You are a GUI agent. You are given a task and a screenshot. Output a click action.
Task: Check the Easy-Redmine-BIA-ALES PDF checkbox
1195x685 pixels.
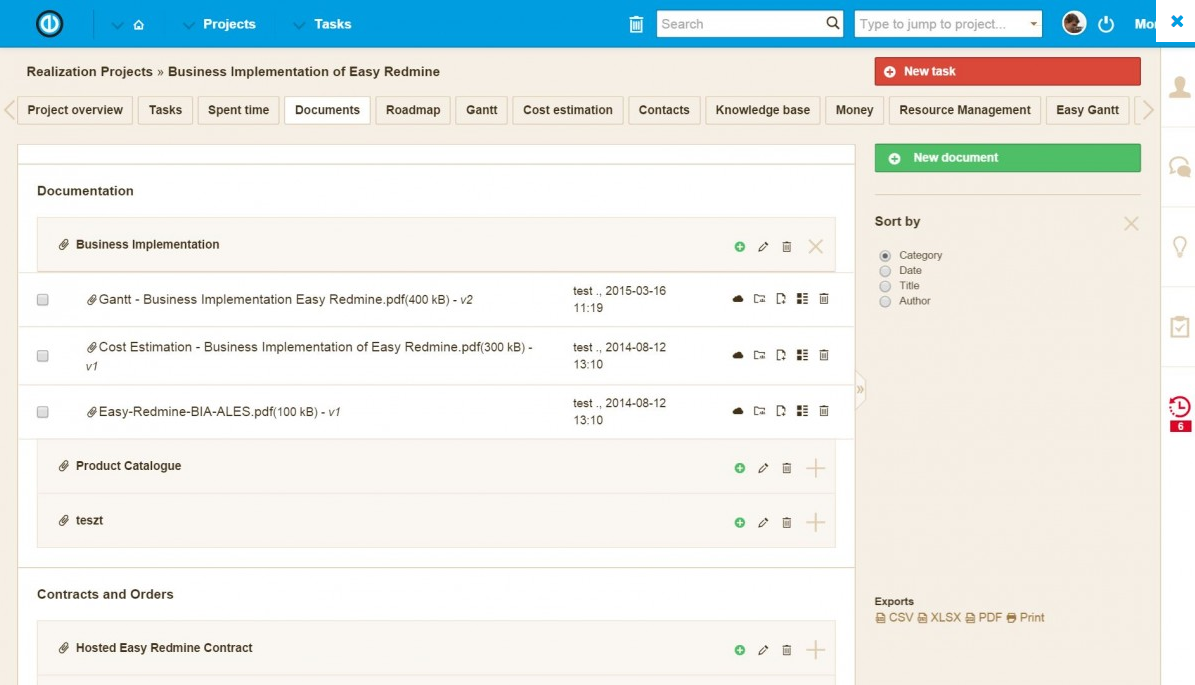43,411
